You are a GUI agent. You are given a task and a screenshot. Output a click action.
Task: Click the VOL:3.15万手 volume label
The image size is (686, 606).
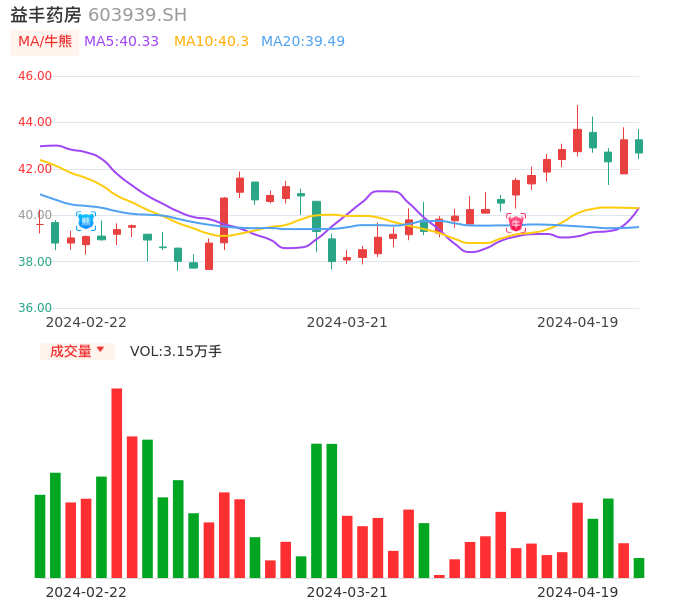tap(176, 351)
